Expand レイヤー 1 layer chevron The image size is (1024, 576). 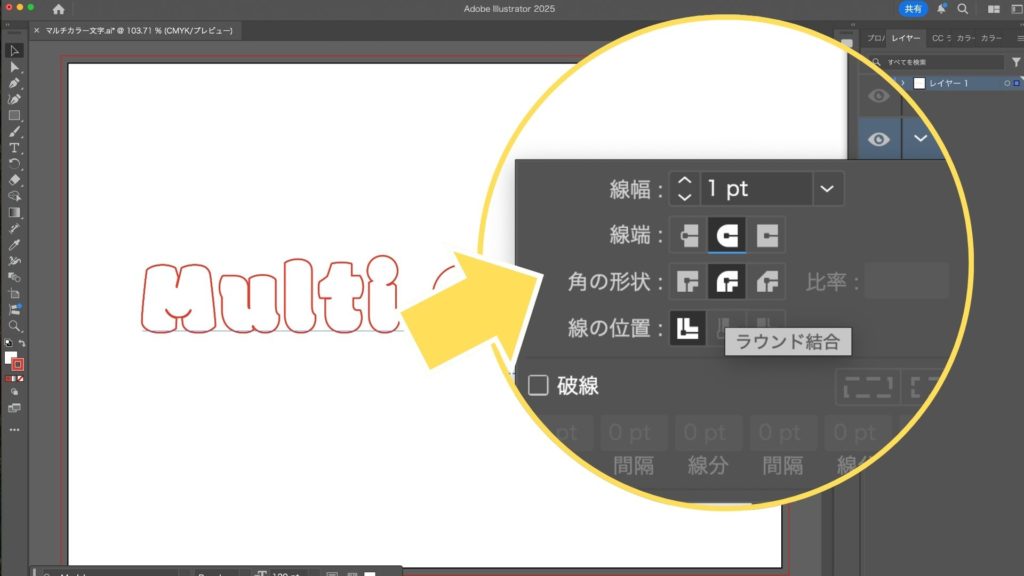(904, 83)
